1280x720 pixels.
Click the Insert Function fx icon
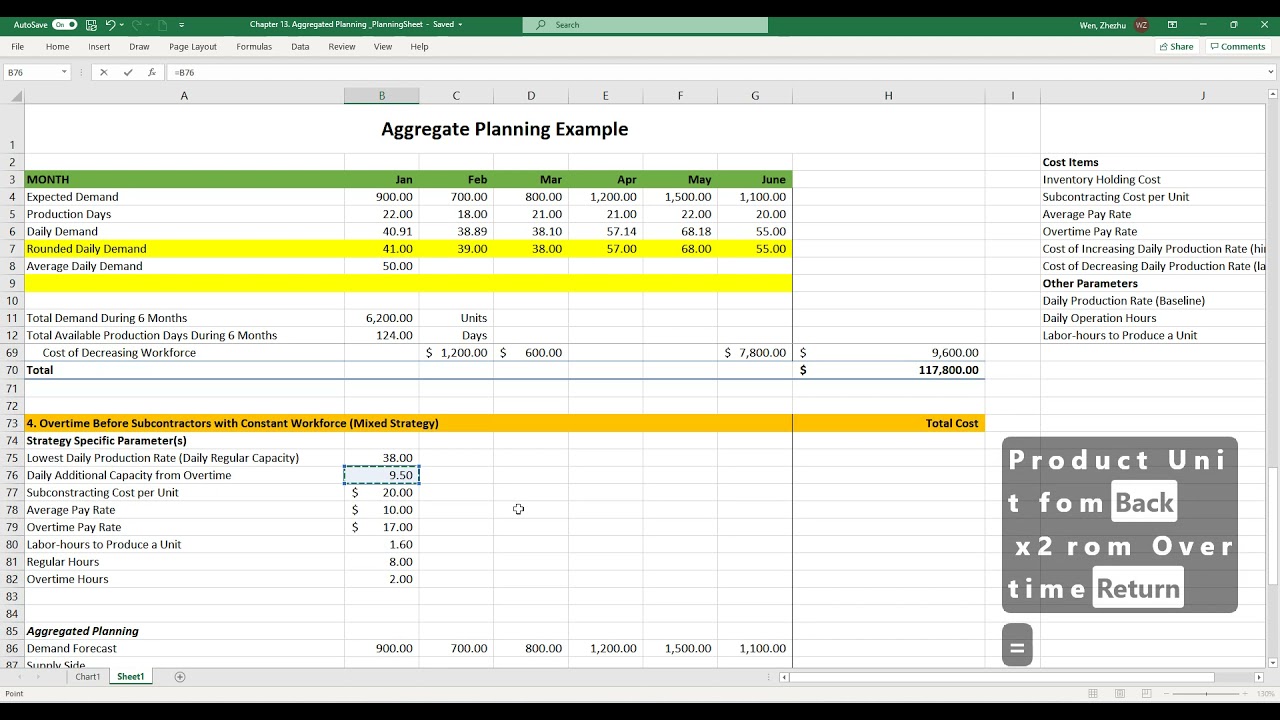152,72
